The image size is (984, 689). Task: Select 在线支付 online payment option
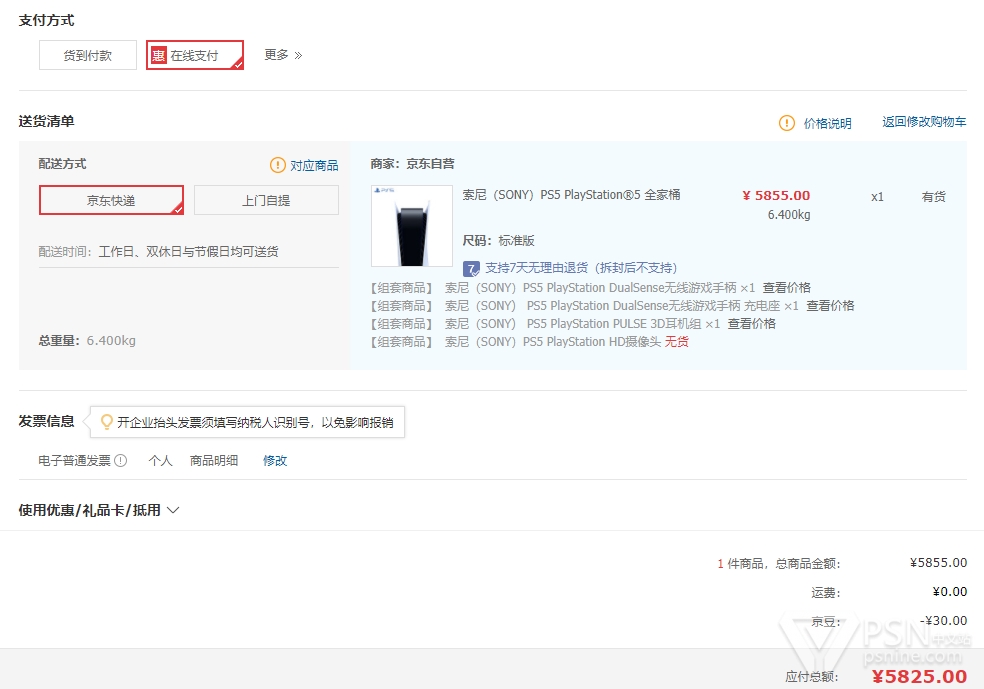[x=194, y=56]
